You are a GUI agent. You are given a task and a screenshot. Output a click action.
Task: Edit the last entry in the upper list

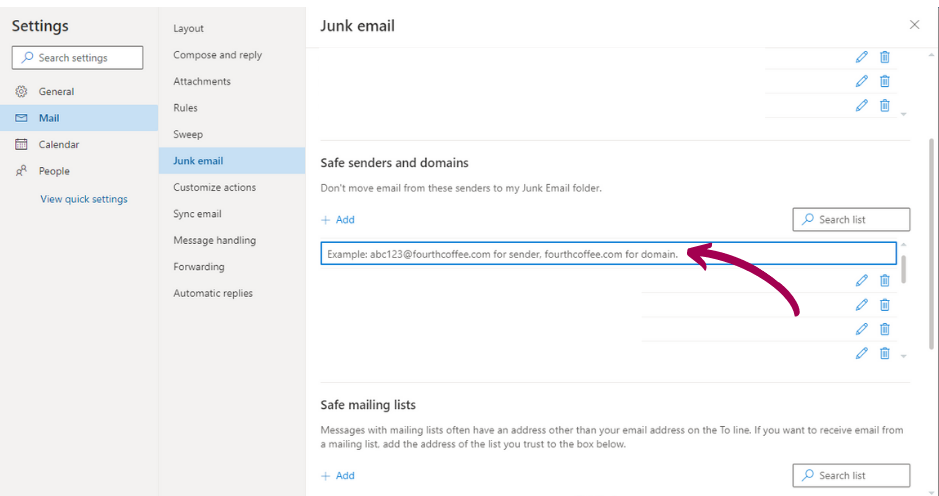click(861, 105)
